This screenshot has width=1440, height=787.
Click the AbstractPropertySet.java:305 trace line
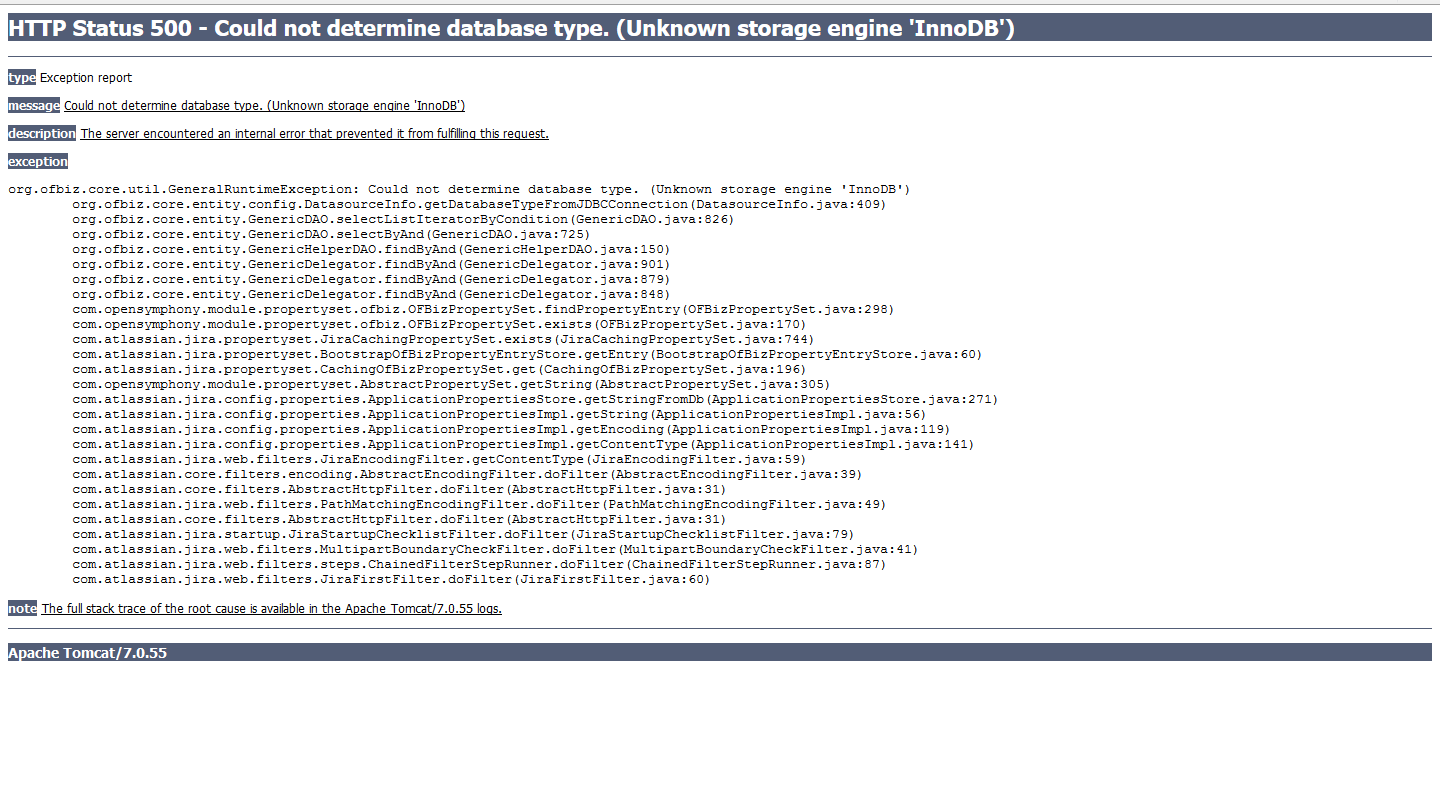(451, 384)
